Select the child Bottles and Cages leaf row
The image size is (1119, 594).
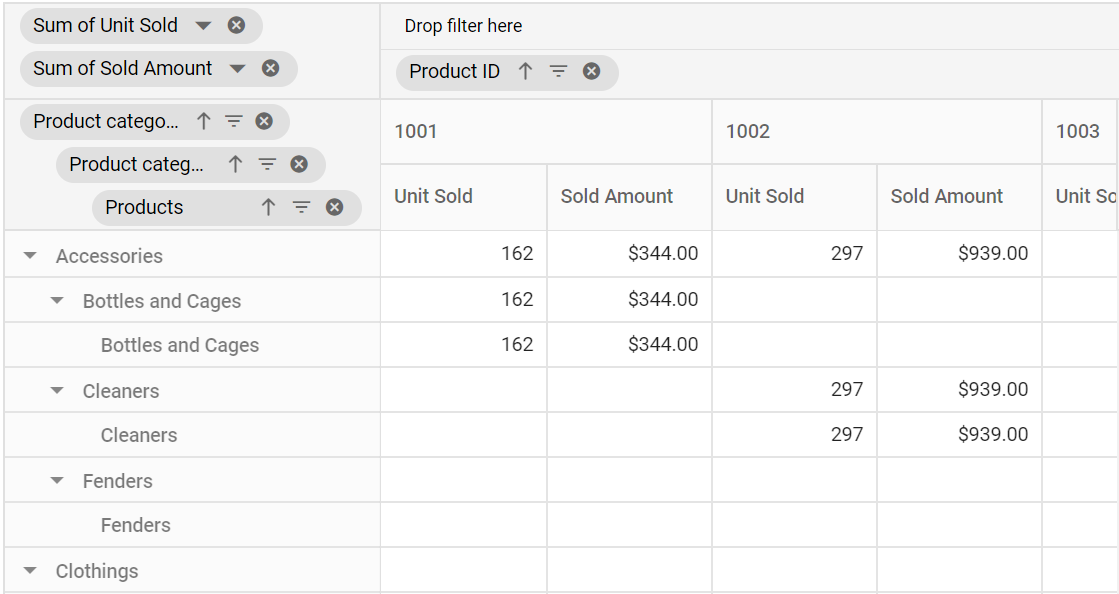tap(180, 346)
